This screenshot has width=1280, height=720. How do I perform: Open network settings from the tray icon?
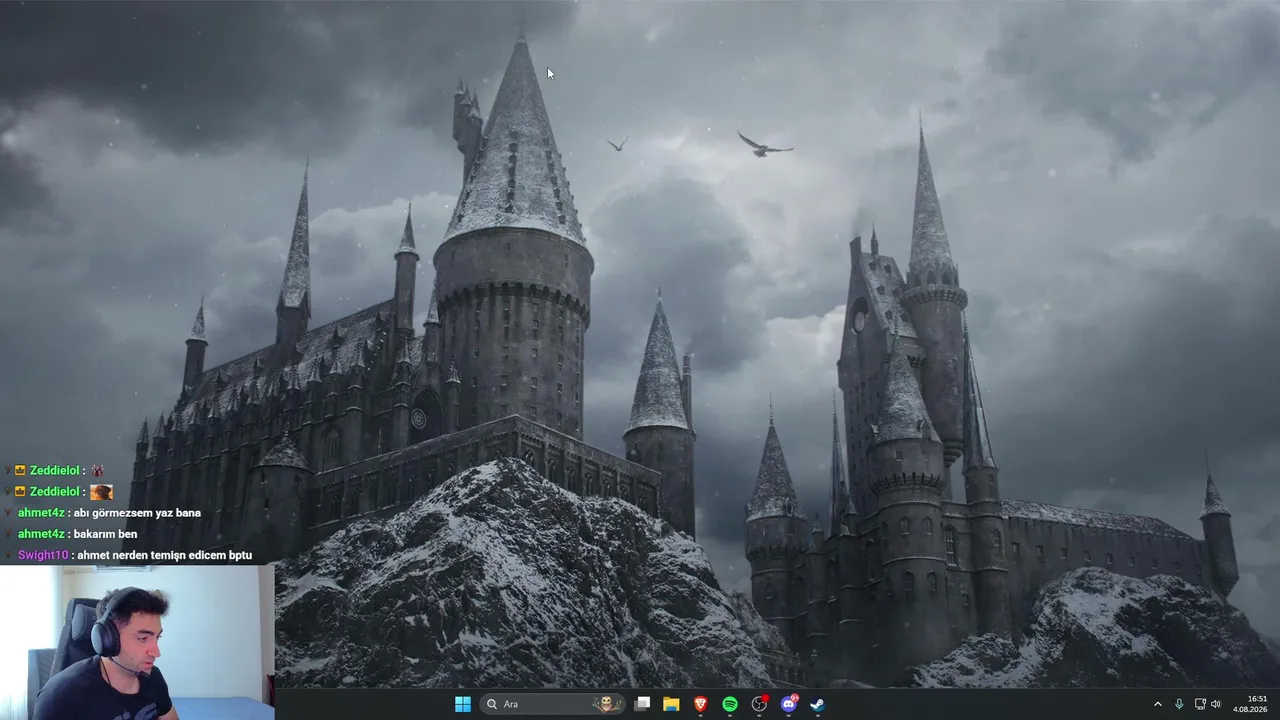[1200, 704]
